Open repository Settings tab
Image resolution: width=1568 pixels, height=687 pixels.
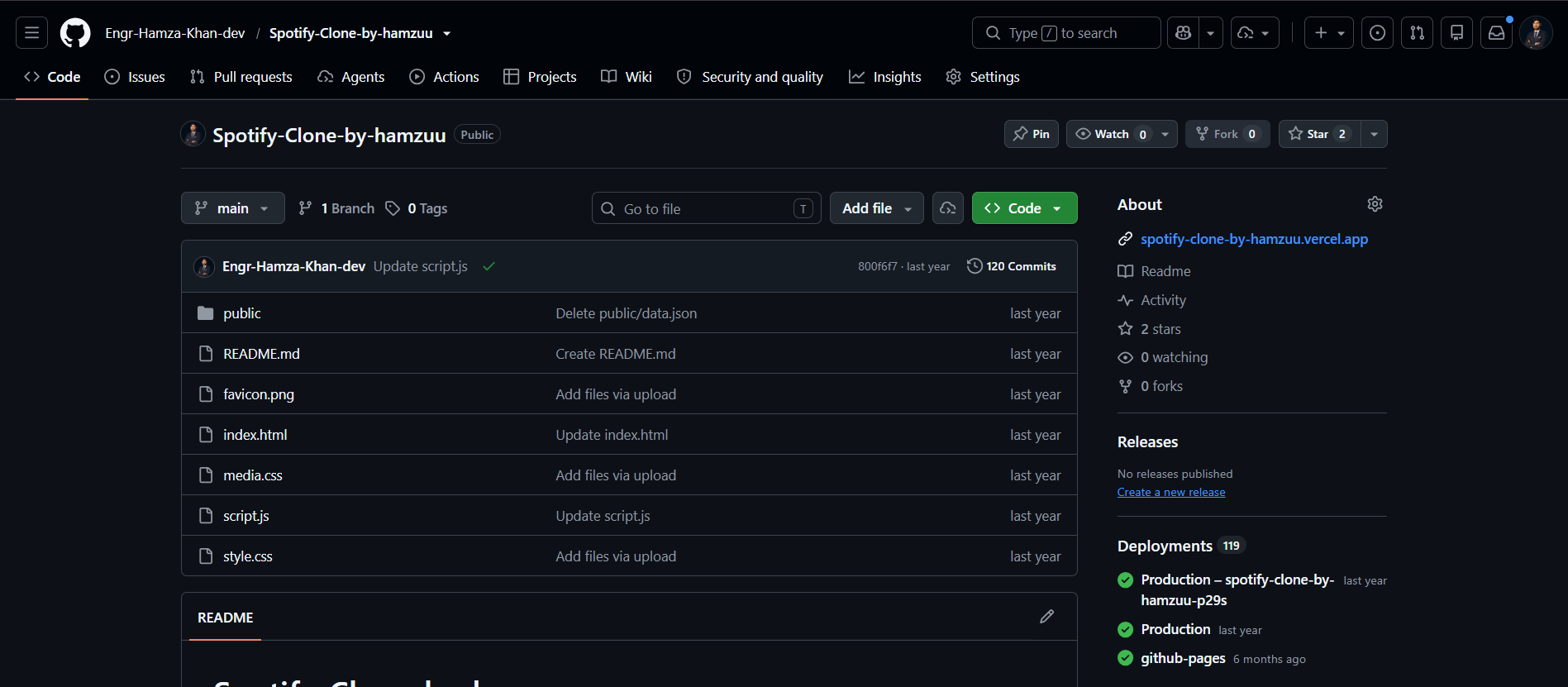pos(983,77)
